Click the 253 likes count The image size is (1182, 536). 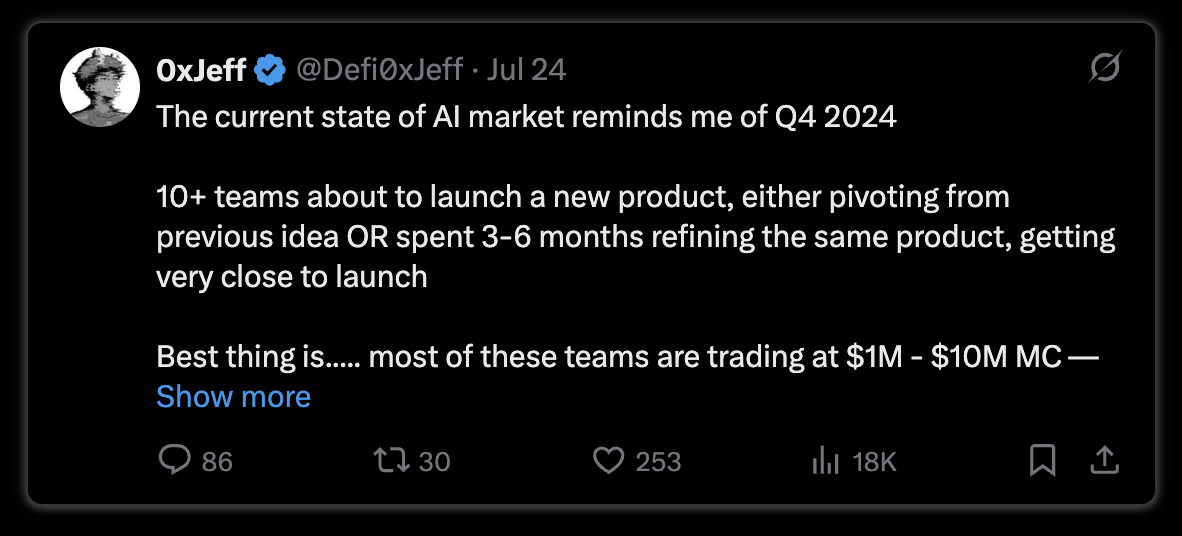(658, 461)
